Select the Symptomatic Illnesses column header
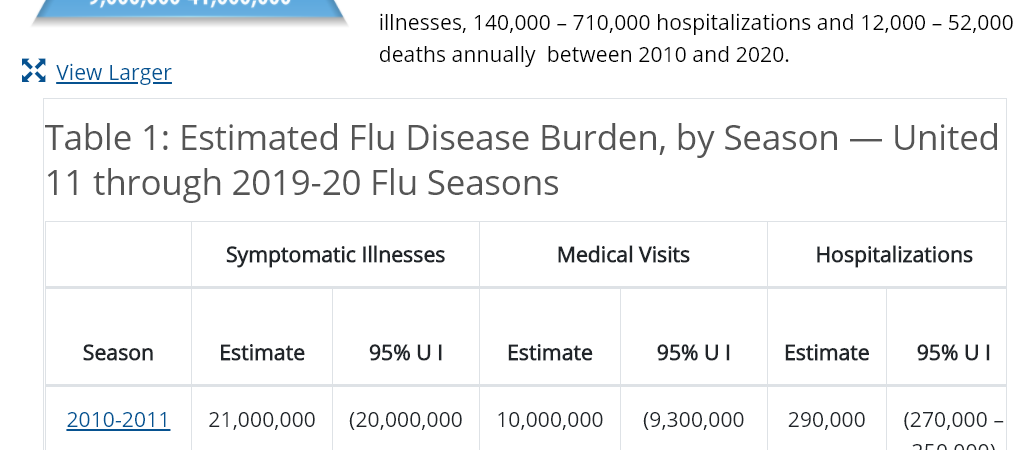Image resolution: width=1028 pixels, height=450 pixels. [335, 255]
